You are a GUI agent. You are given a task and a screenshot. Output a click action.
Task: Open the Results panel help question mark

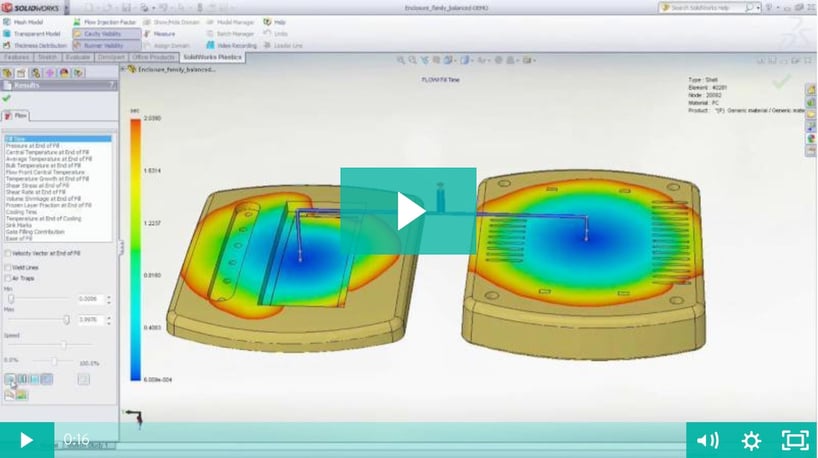[112, 85]
